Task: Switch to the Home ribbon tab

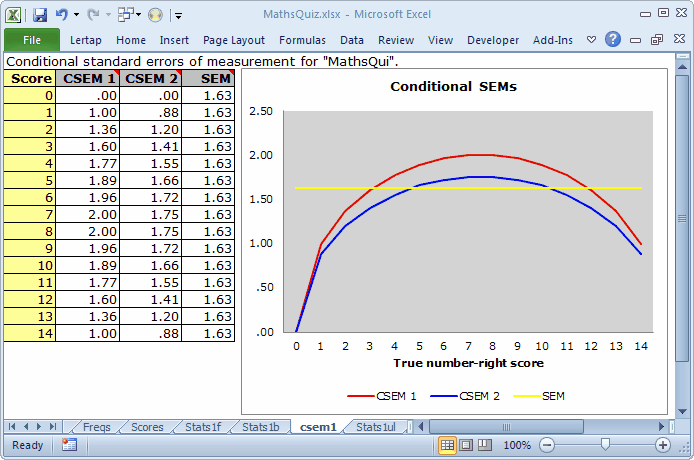Action: [x=131, y=40]
